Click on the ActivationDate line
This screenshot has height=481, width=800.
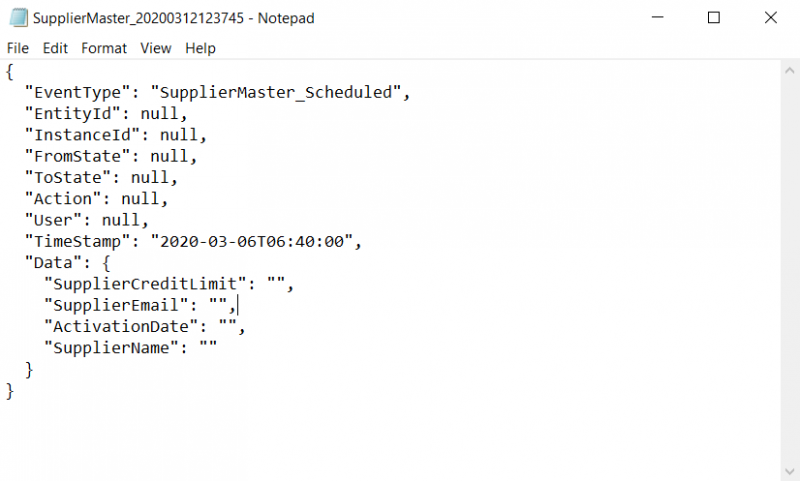pos(145,326)
